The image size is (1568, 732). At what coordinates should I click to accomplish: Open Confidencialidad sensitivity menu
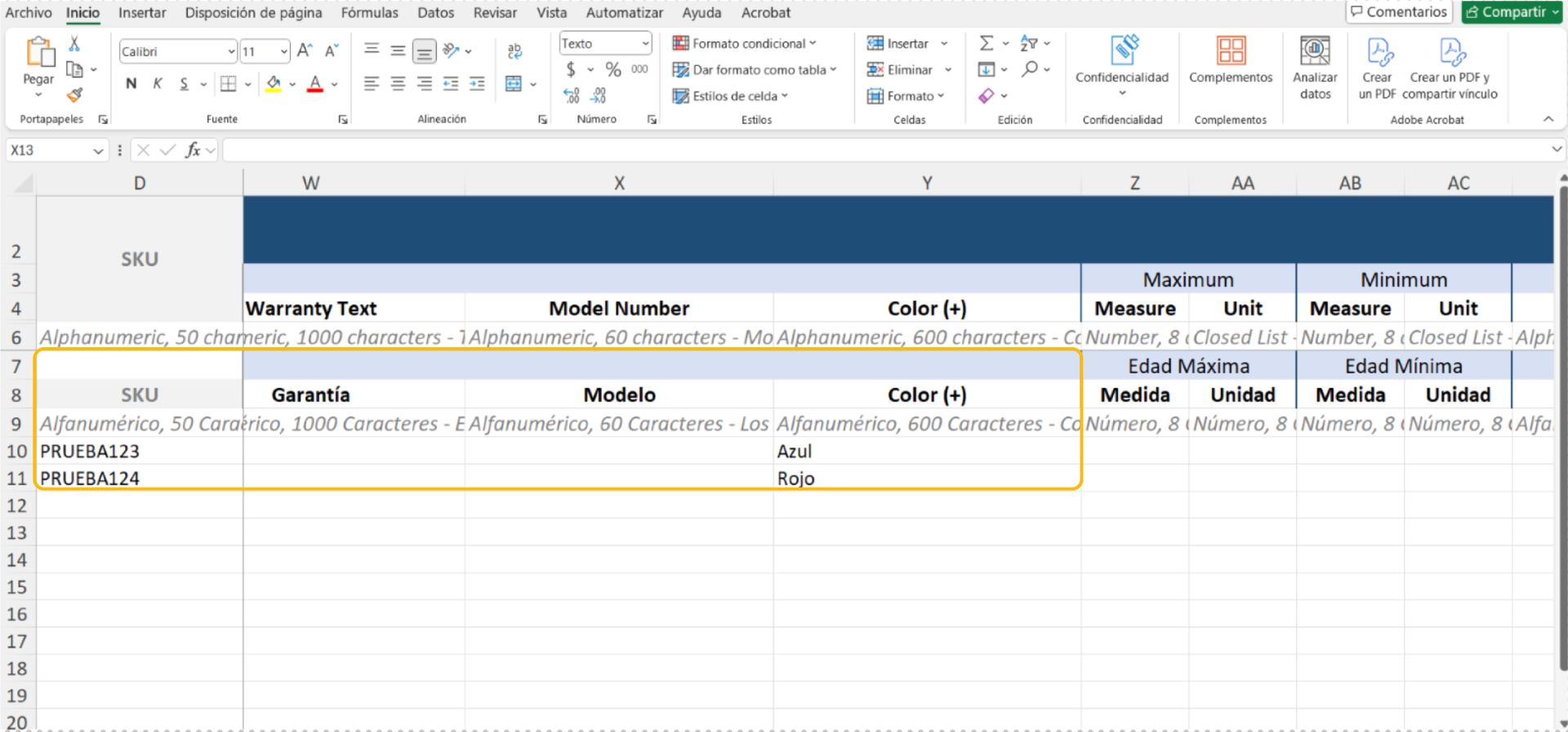coord(1122,65)
